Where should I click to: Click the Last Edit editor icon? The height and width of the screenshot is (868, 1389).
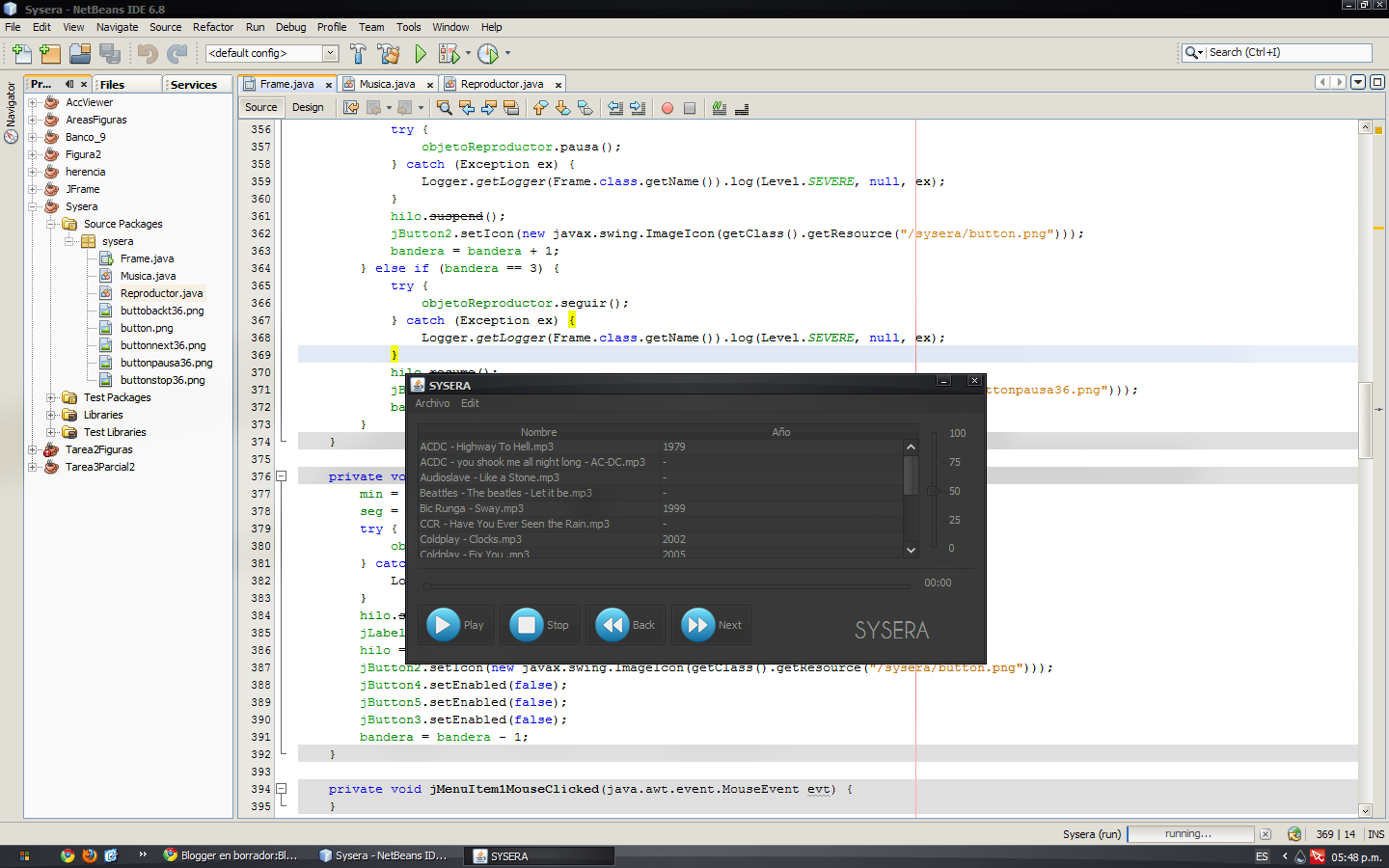click(351, 108)
